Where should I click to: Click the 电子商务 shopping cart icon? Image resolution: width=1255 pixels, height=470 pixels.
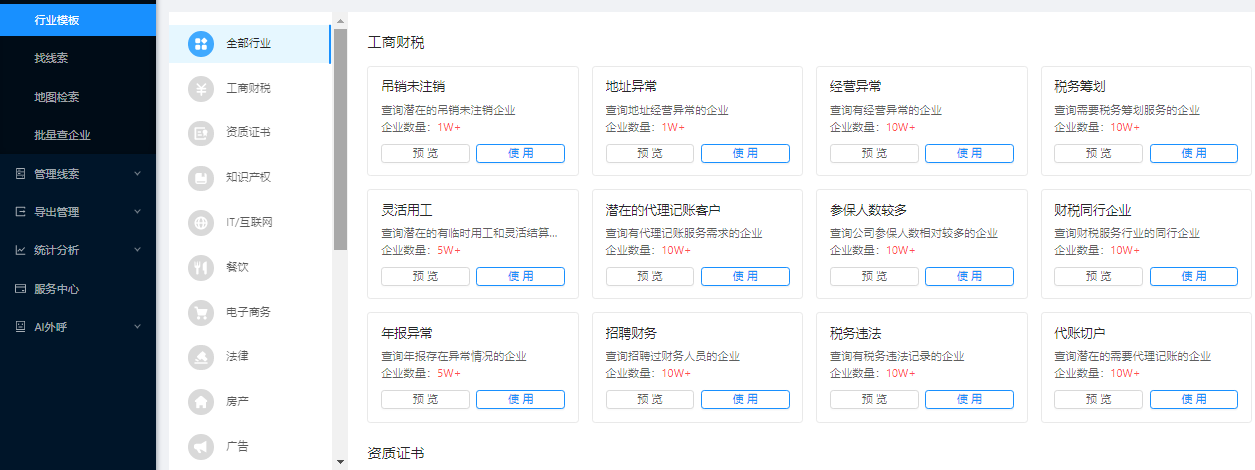coord(201,312)
